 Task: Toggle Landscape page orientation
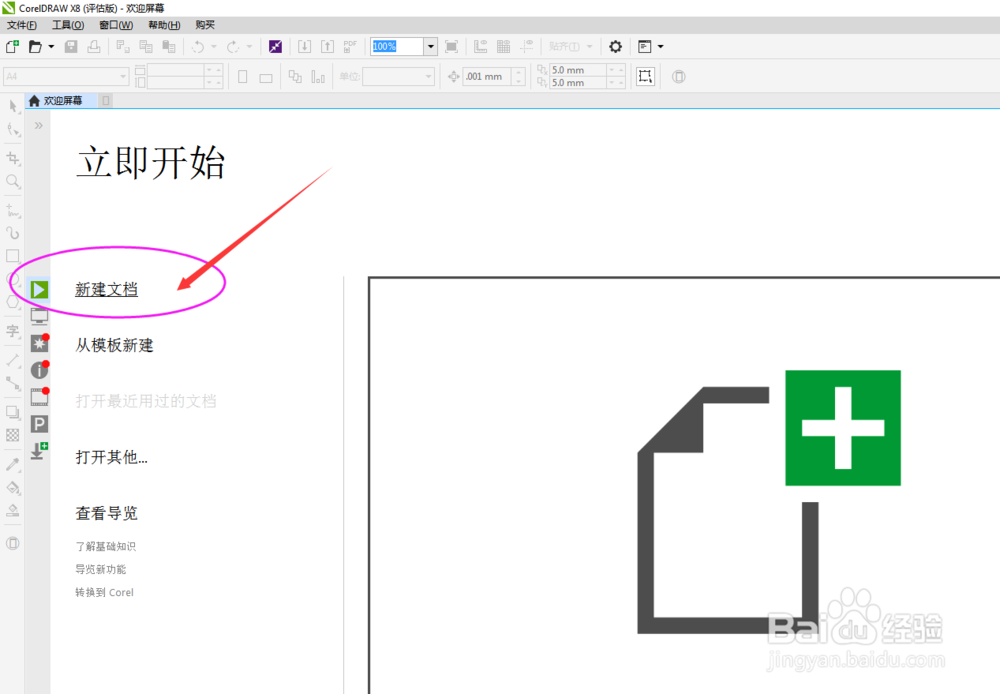click(x=266, y=77)
